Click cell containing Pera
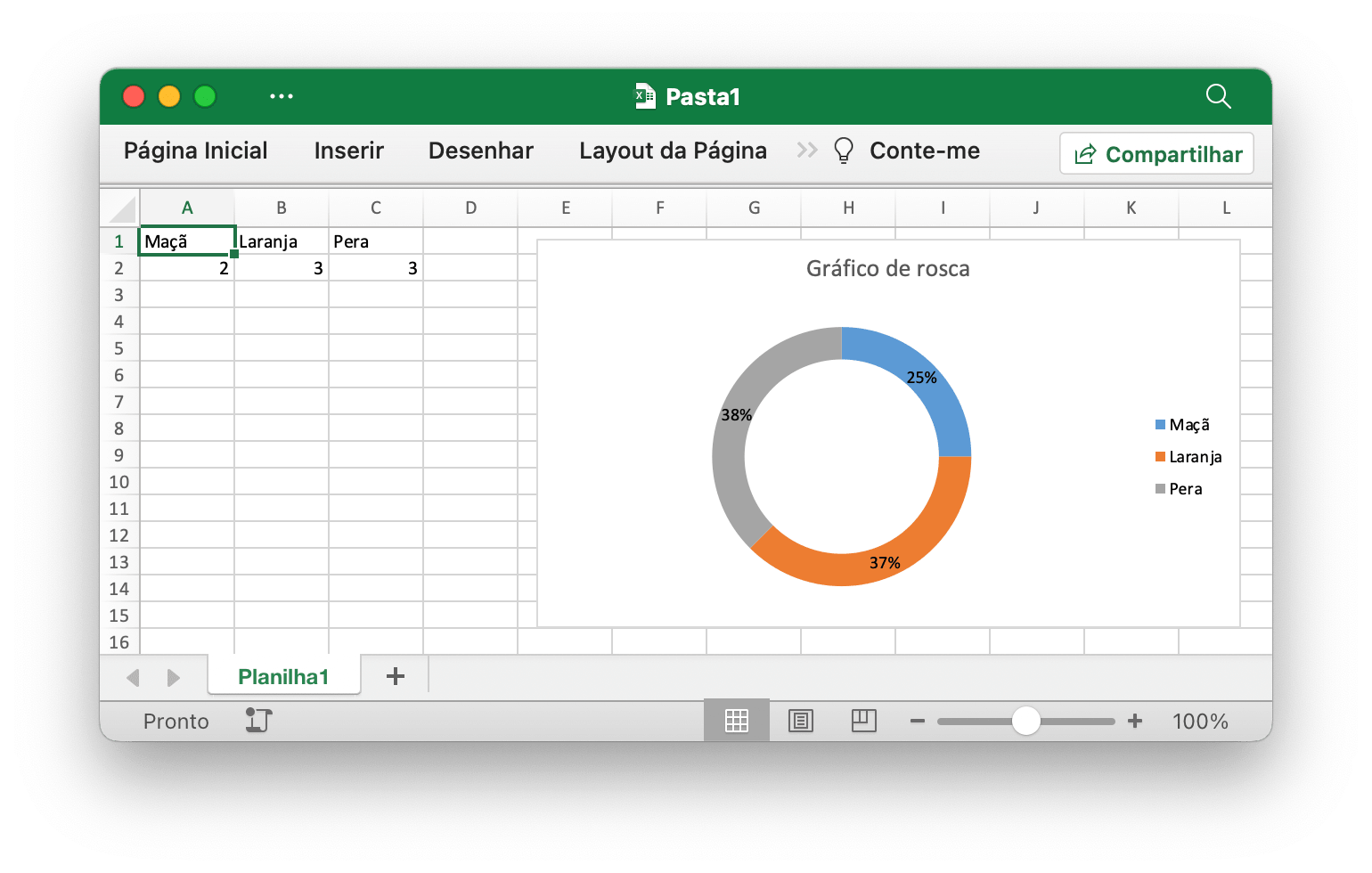The width and height of the screenshot is (1372, 873). (376, 241)
